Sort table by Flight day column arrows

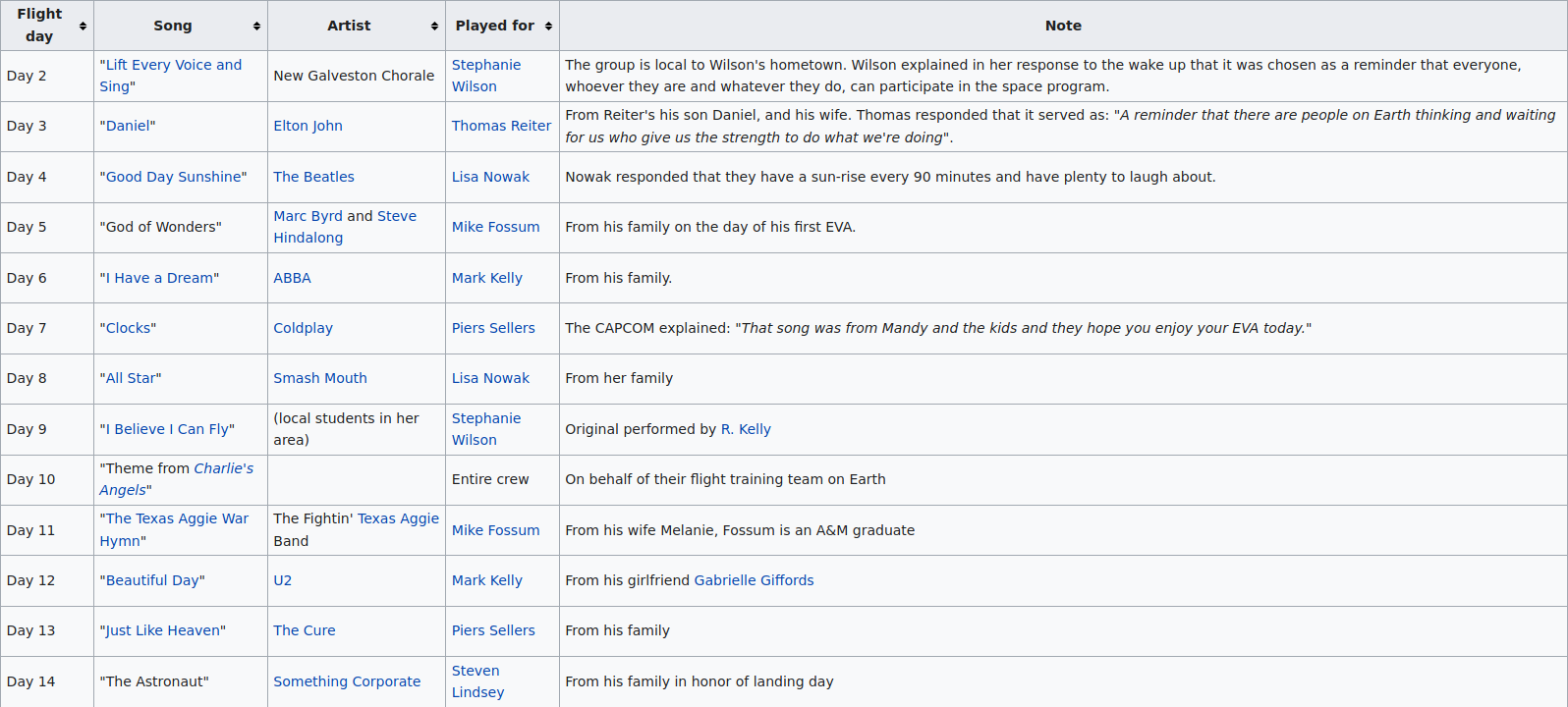tap(83, 26)
